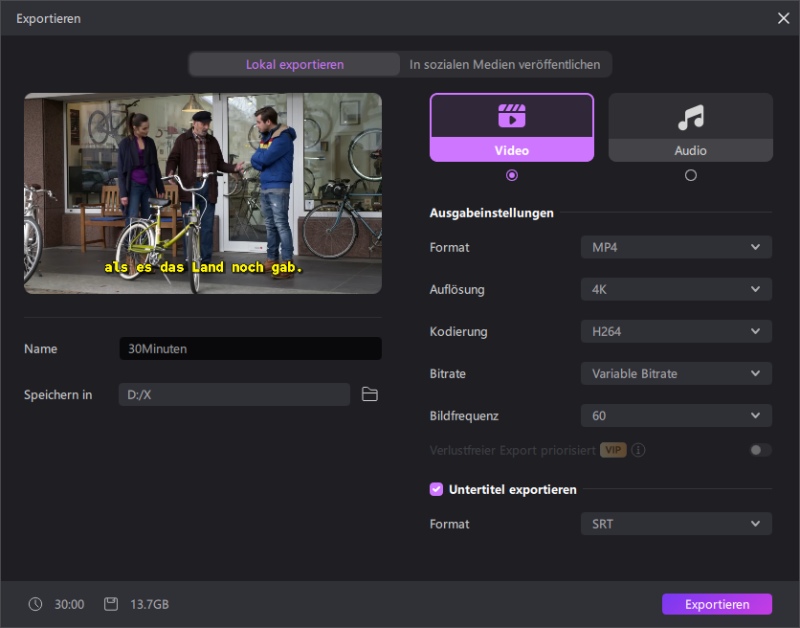Open the folder browse icon
Image resolution: width=800 pixels, height=628 pixels.
coord(370,395)
